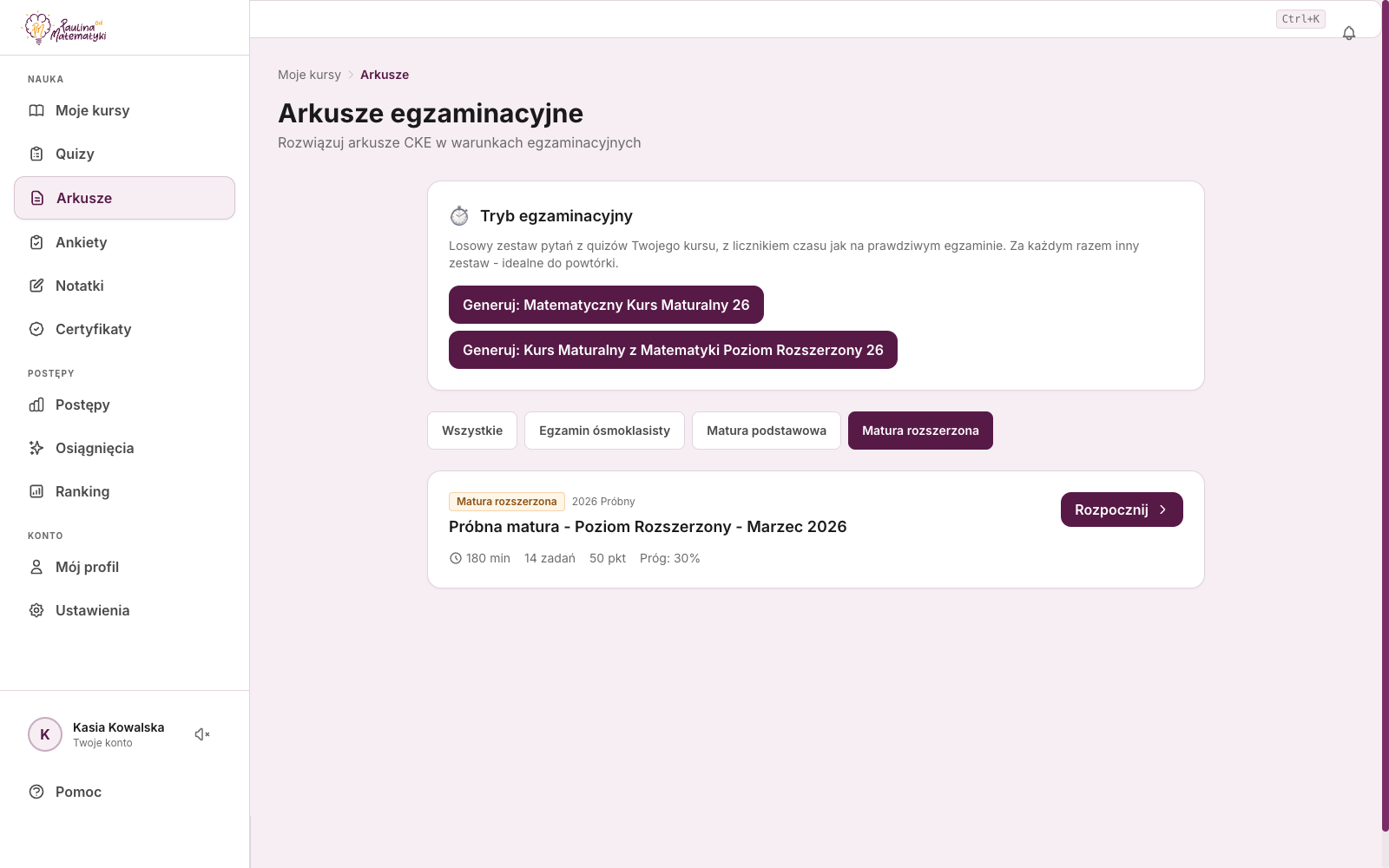The width and height of the screenshot is (1389, 868).
Task: Generate exam for Kurs Maturalny Poziom Rozszerzony 26
Action: (673, 350)
